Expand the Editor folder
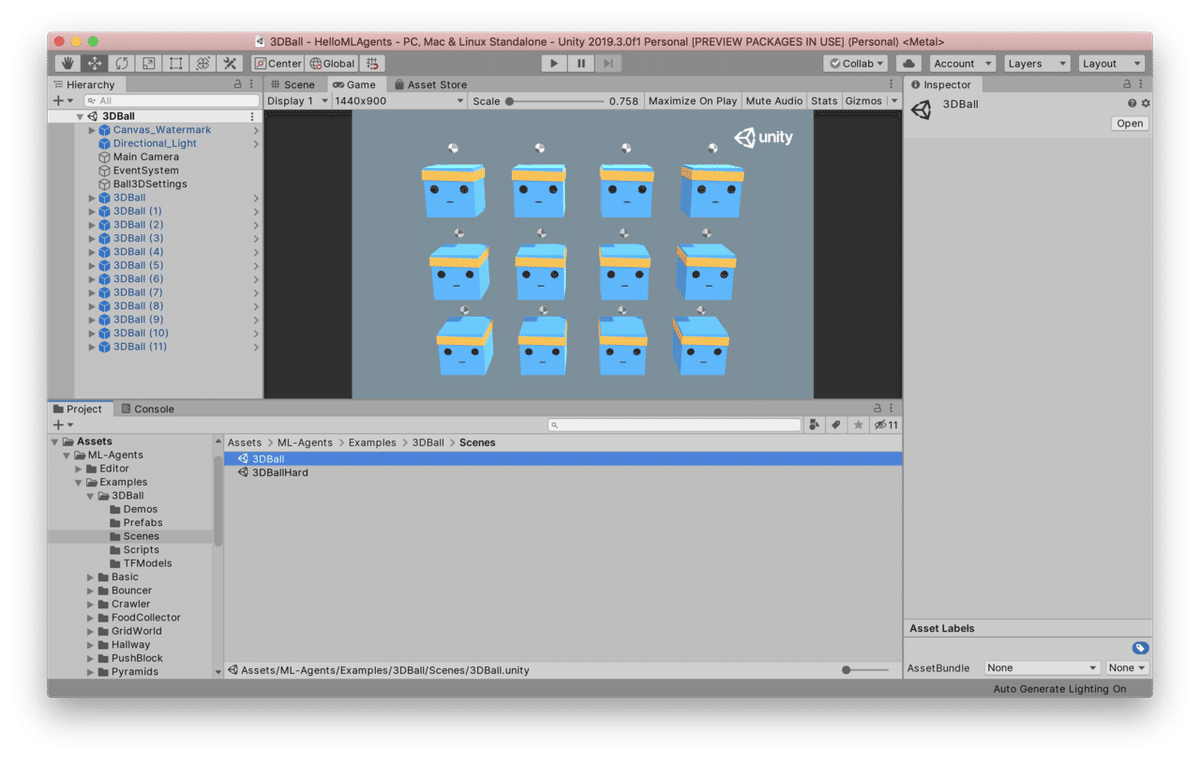 [79, 469]
